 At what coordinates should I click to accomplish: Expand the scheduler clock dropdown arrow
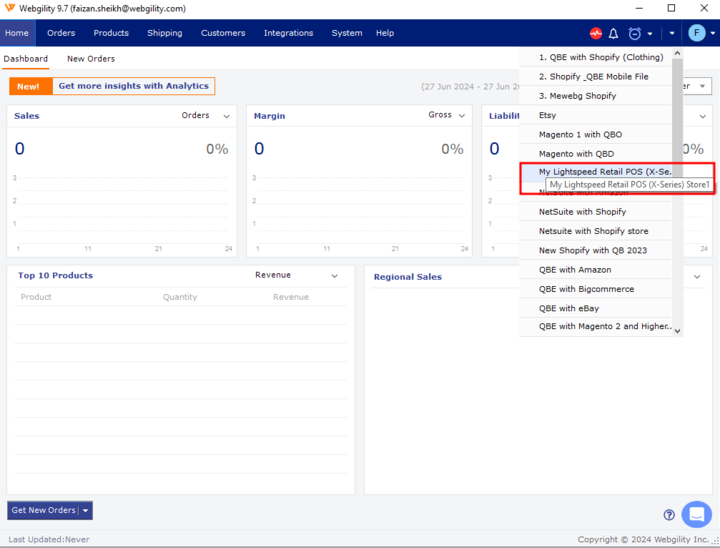click(650, 34)
